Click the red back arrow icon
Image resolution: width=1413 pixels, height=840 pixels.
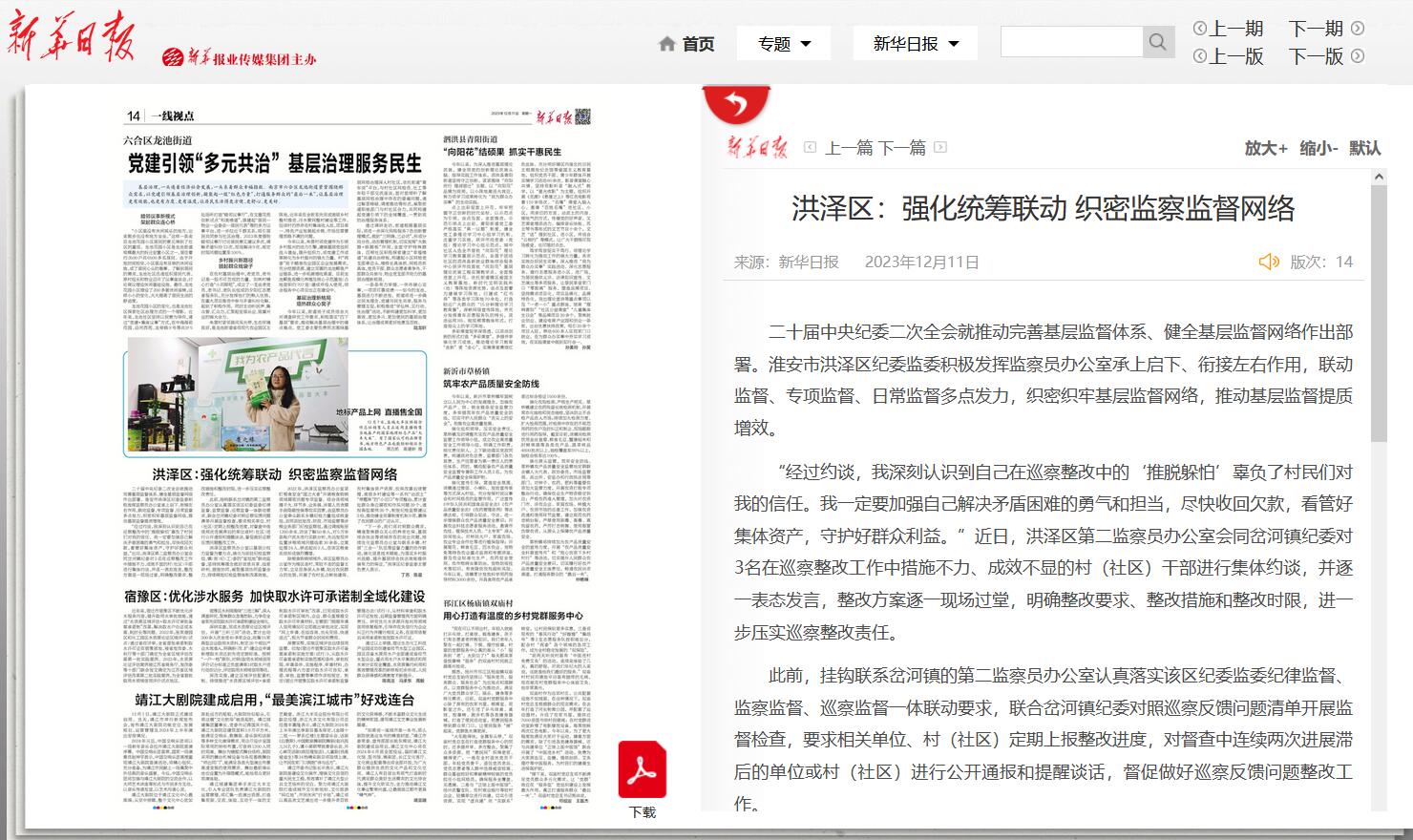click(x=736, y=103)
